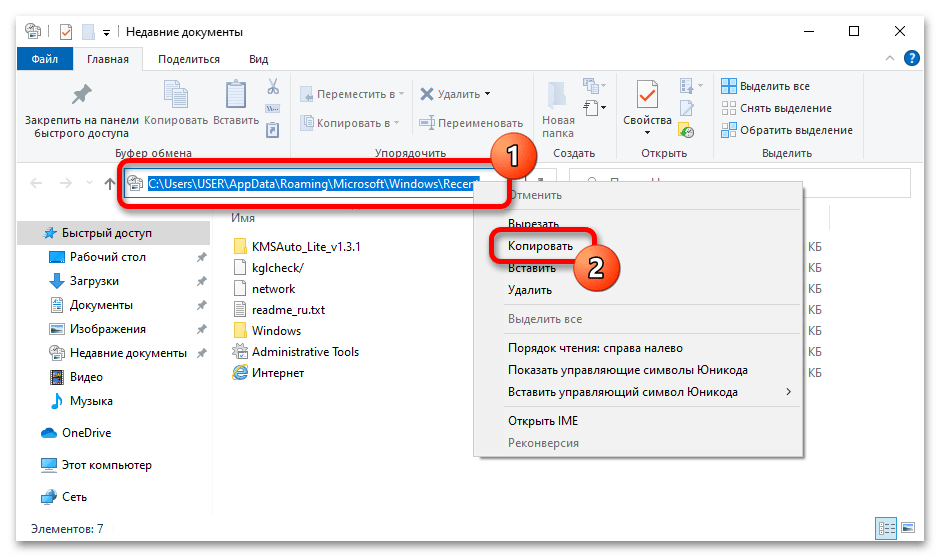This screenshot has width=940, height=557.
Task: Select Этот компьютер in navigation pane
Action: [106, 465]
